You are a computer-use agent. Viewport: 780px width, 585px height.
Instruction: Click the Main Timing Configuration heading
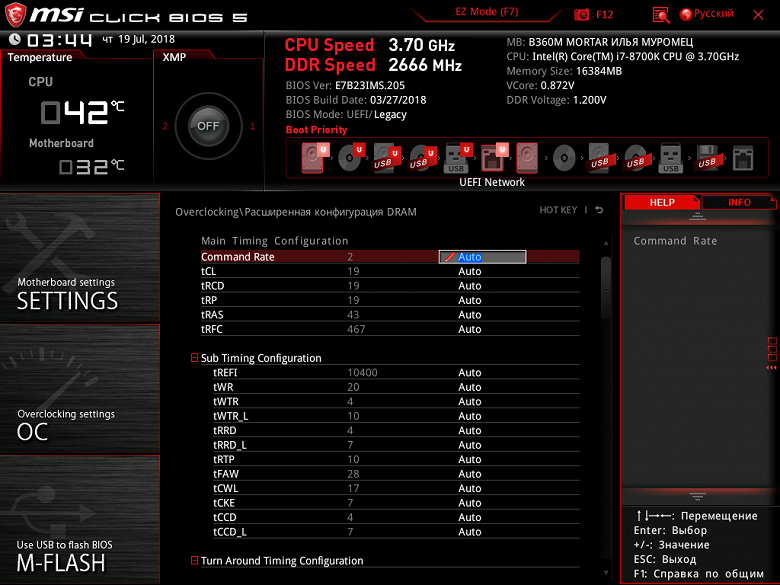pos(274,241)
